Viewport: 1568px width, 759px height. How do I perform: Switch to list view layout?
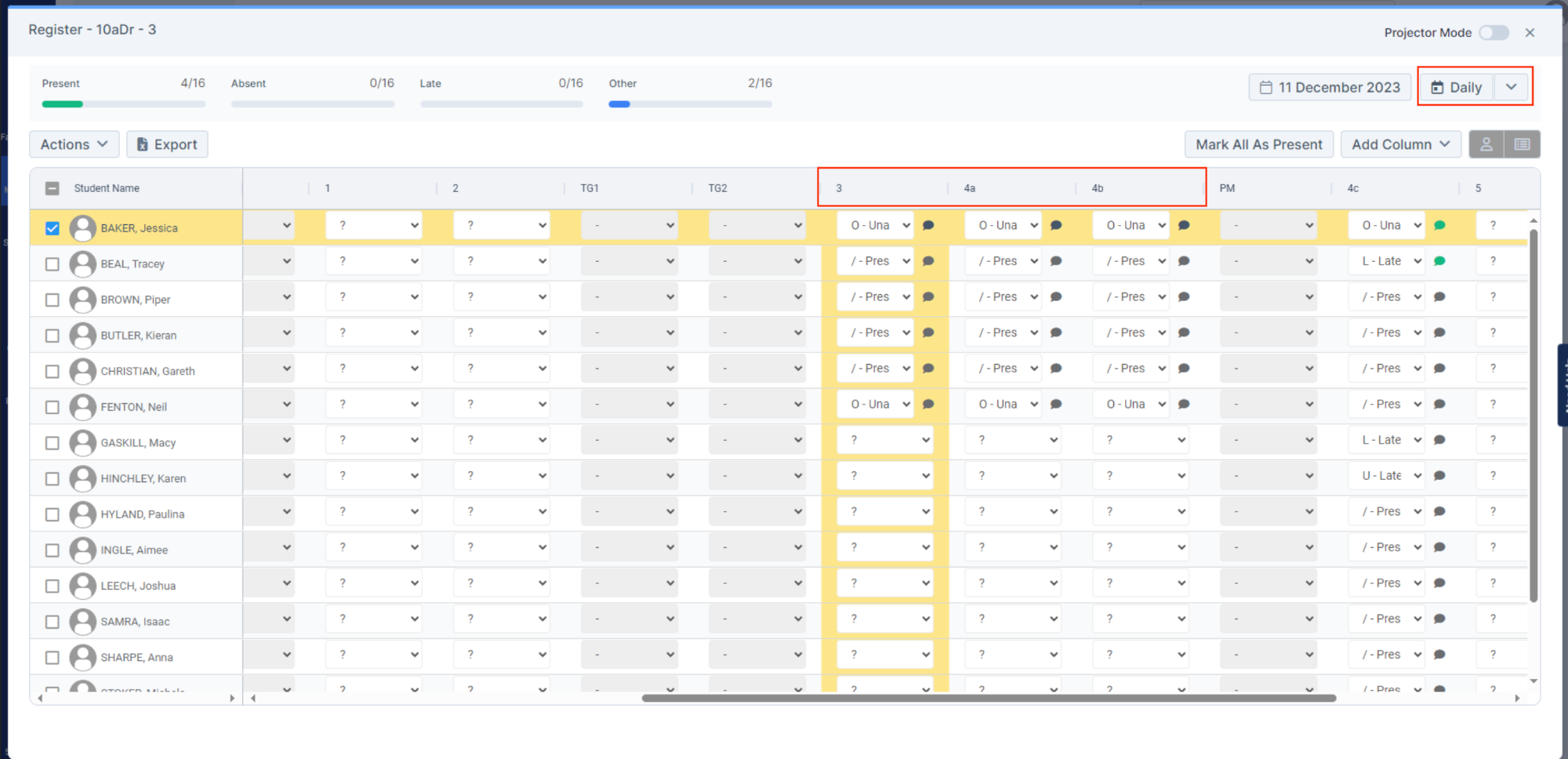(x=1521, y=143)
